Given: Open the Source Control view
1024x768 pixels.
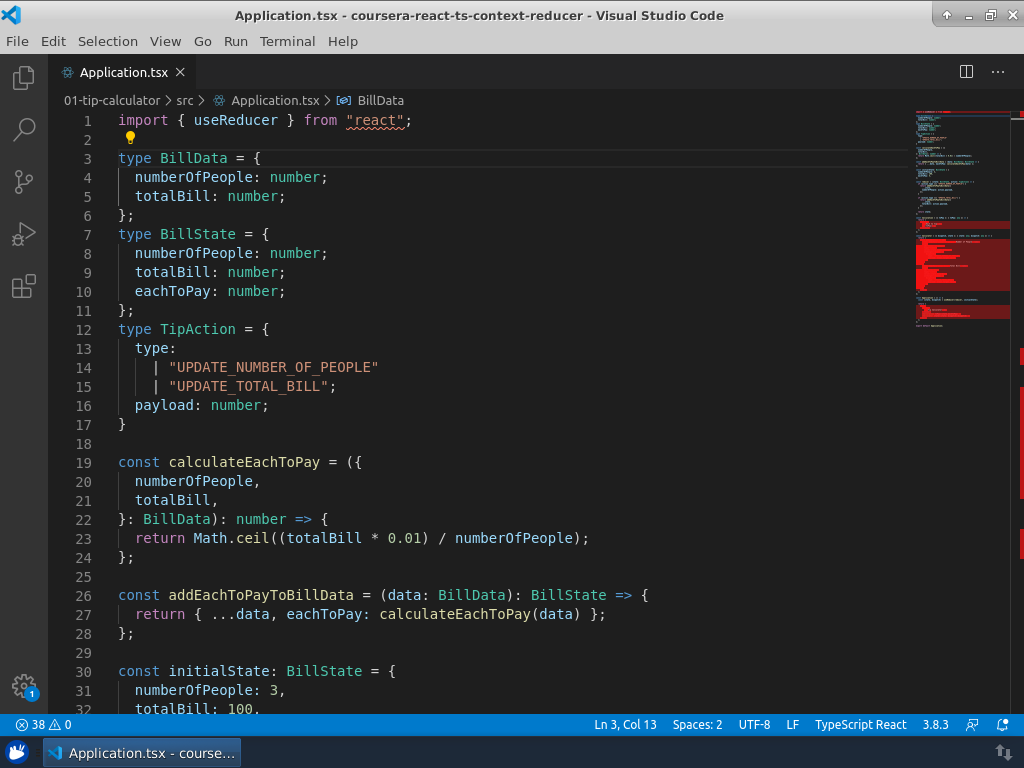Looking at the screenshot, I should coord(24,182).
